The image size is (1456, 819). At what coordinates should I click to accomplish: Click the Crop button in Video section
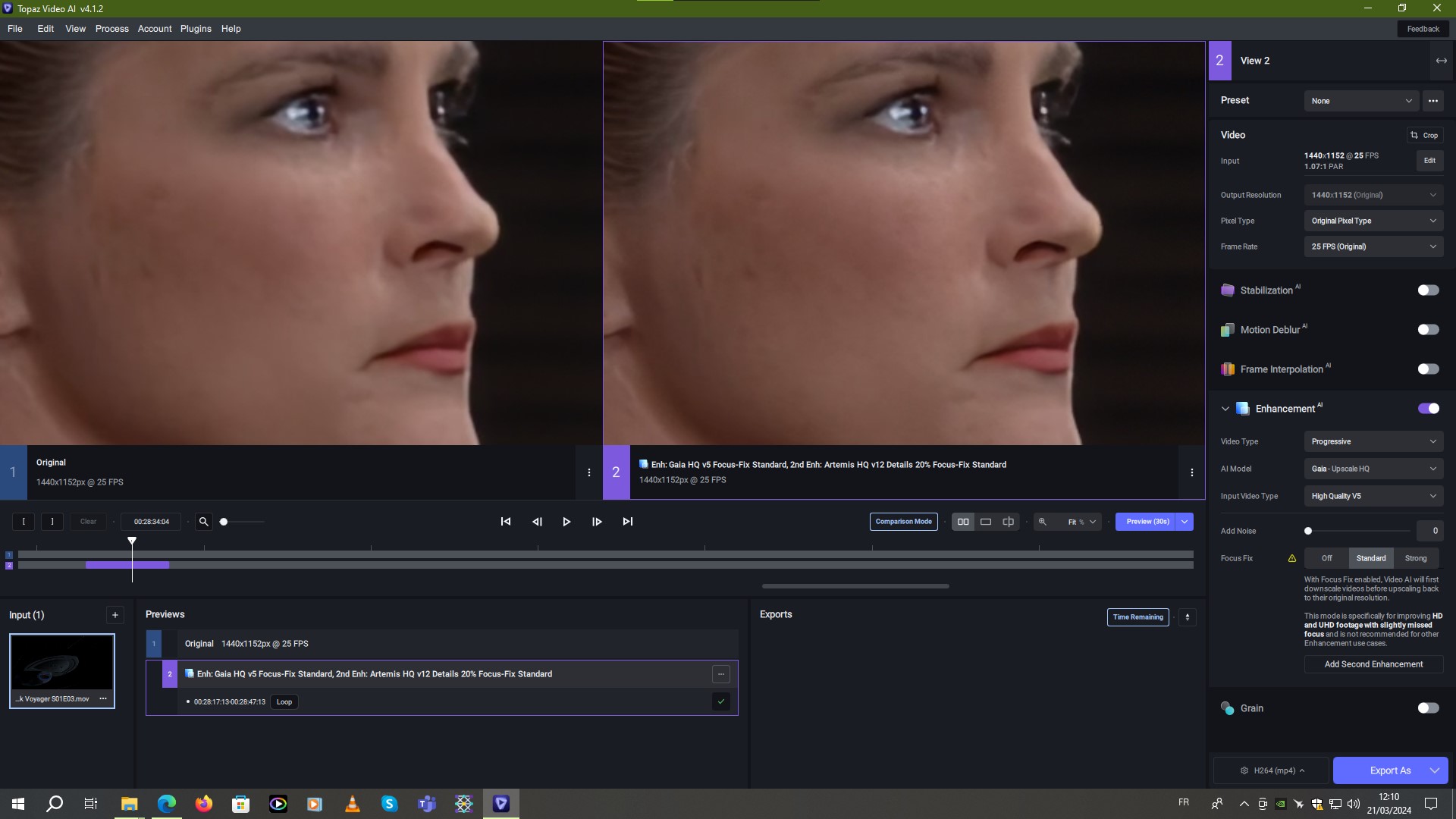point(1424,135)
